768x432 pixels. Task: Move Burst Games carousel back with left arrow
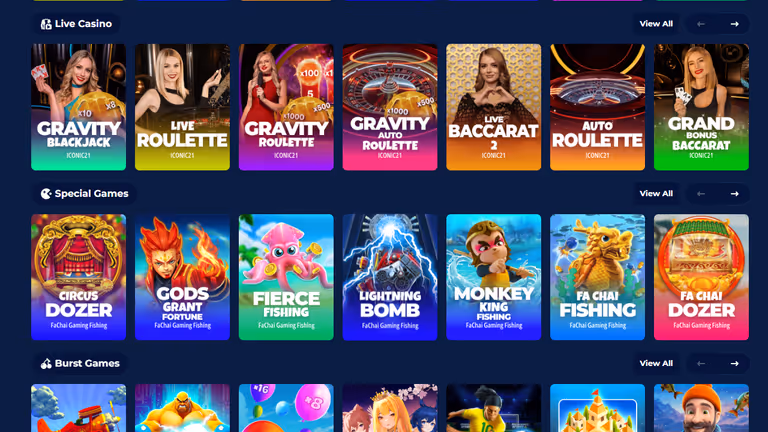pos(701,363)
